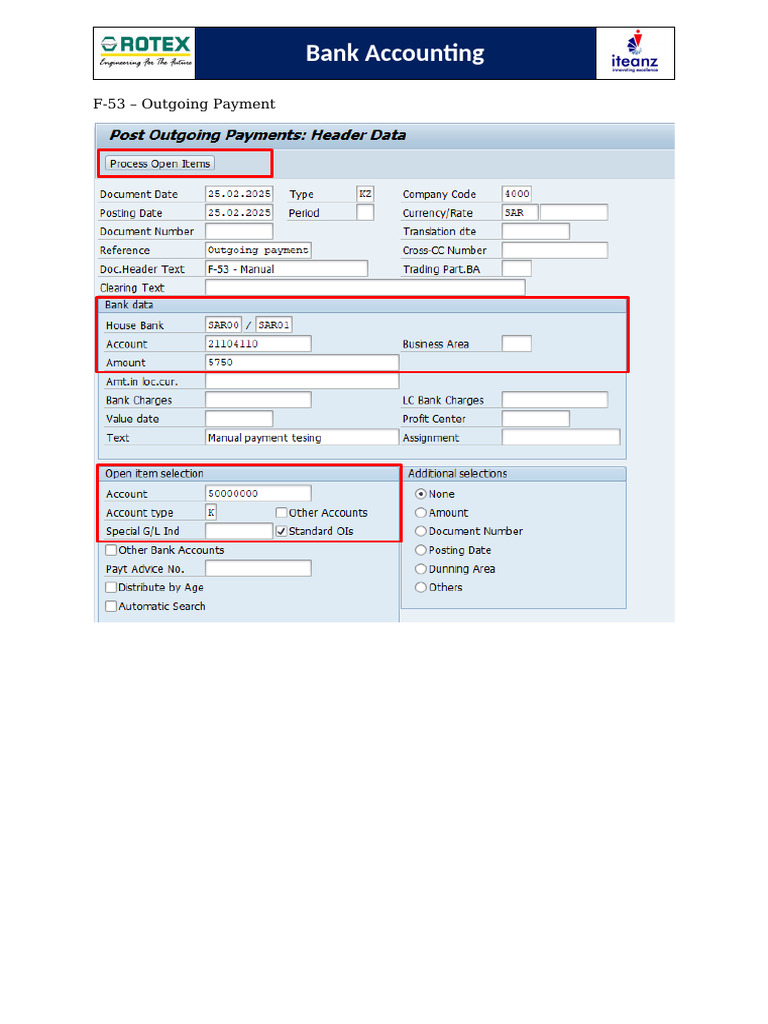
Task: Click the Type field showing KZ
Action: click(x=365, y=194)
